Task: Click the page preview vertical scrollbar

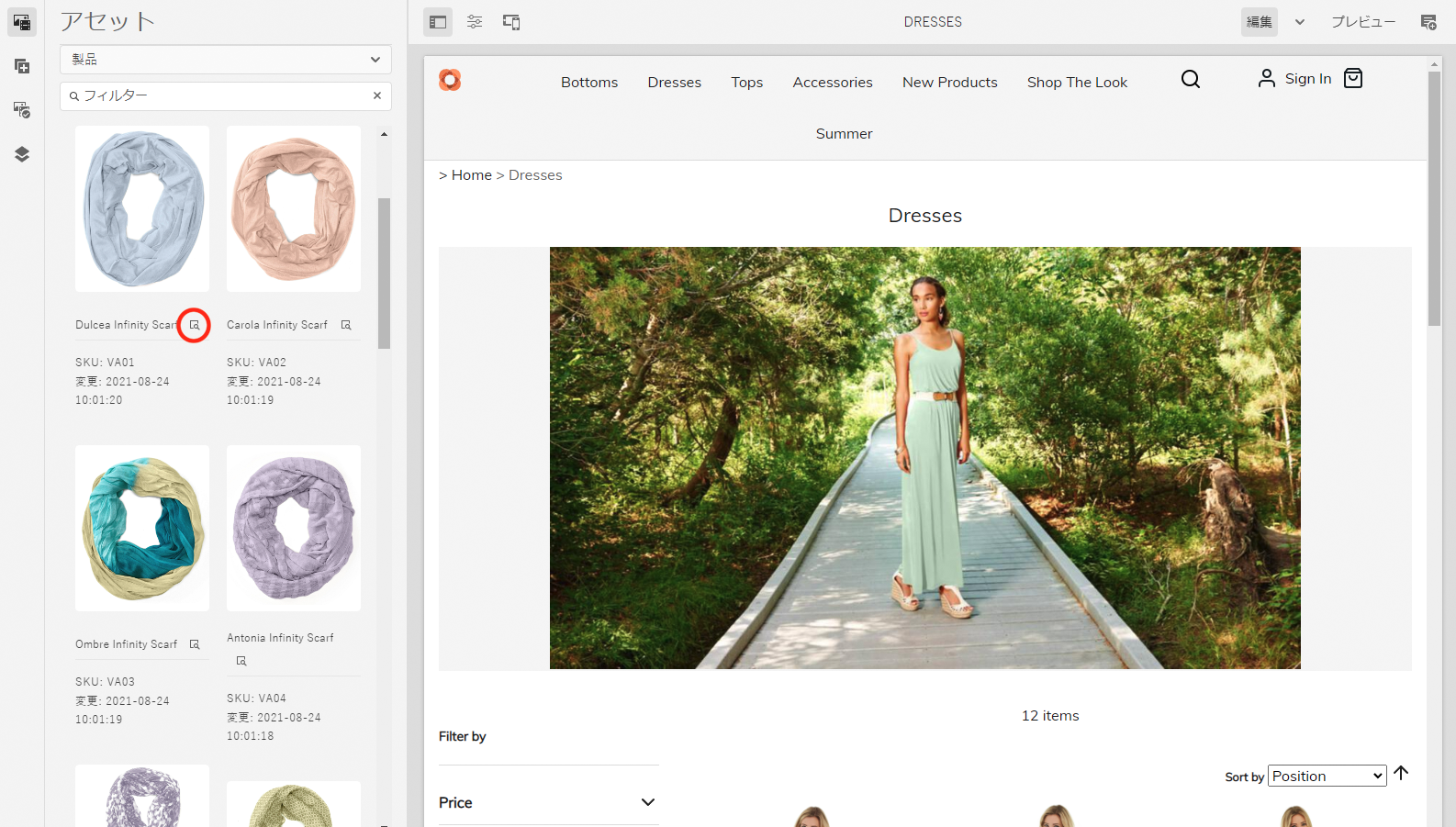Action: (1434, 198)
